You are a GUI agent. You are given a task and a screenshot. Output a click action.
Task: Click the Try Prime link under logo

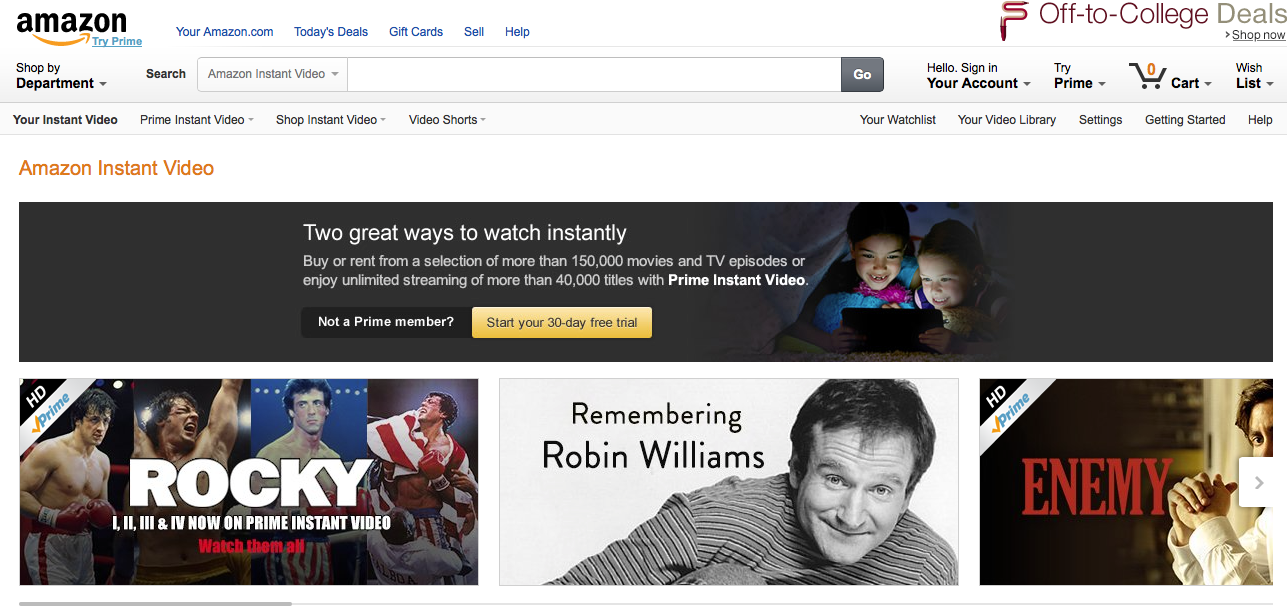click(x=117, y=42)
